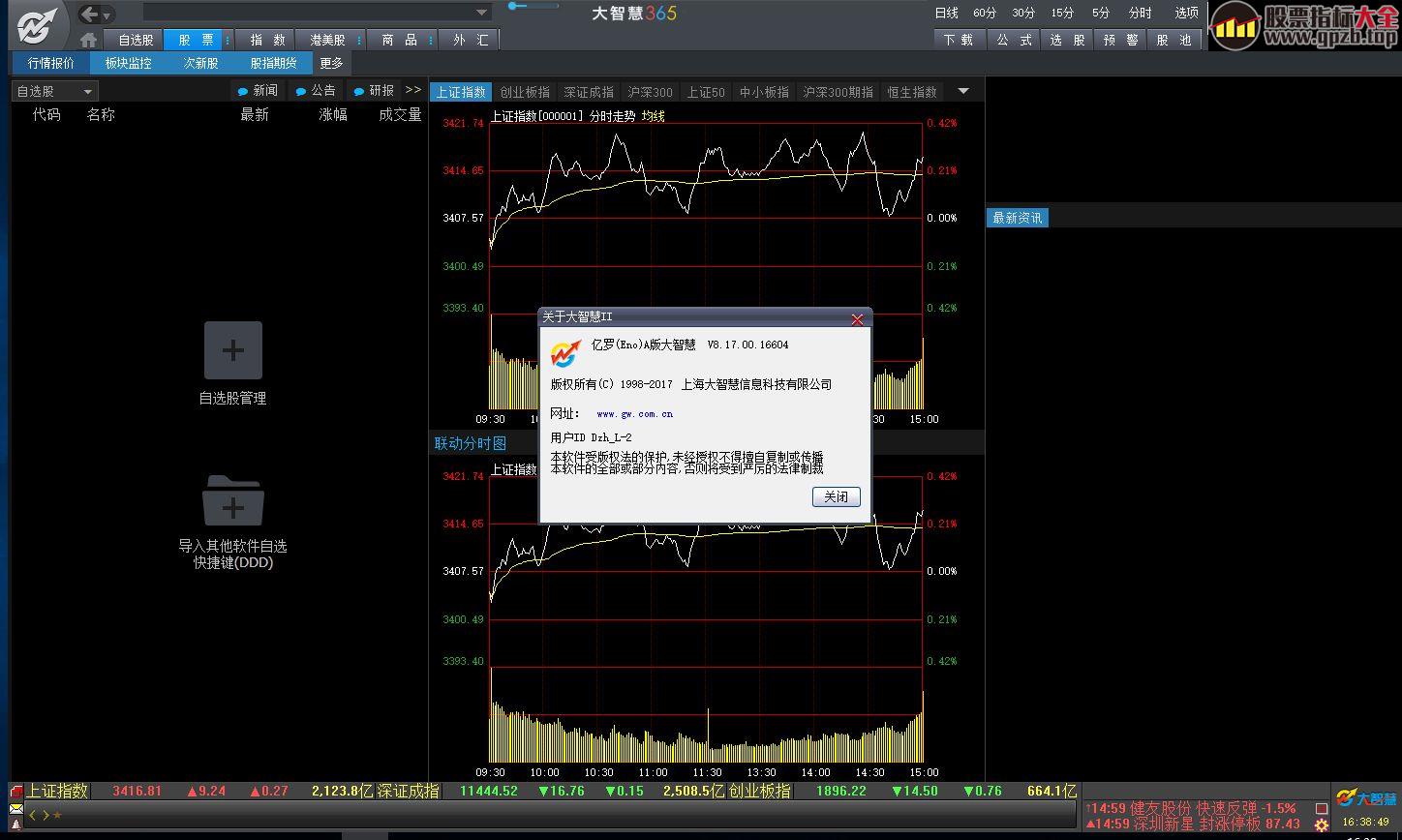Click the alert bell icon in status bar
The width and height of the screenshot is (1402, 840).
pos(15,824)
